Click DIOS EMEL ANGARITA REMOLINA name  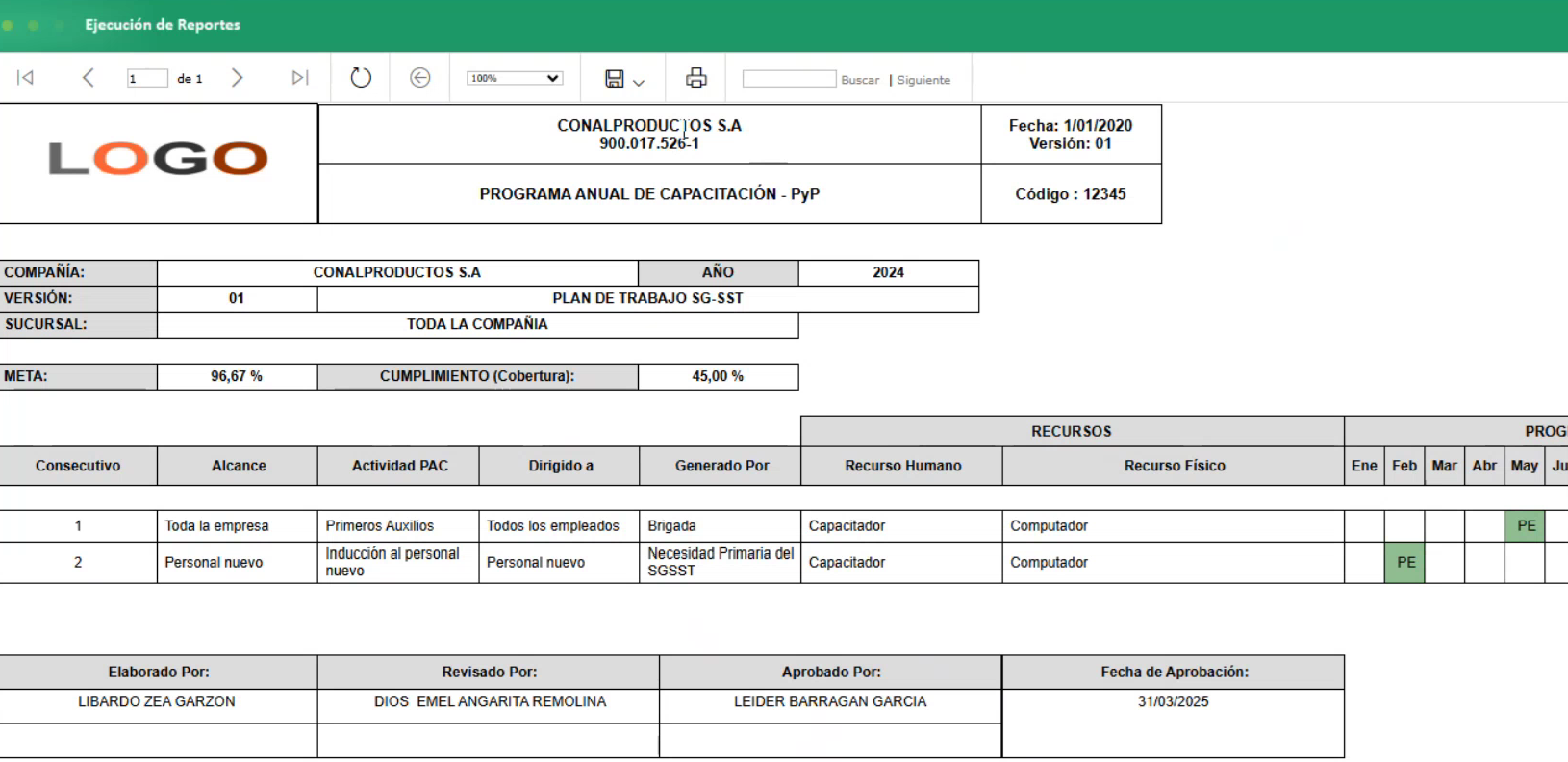point(491,702)
